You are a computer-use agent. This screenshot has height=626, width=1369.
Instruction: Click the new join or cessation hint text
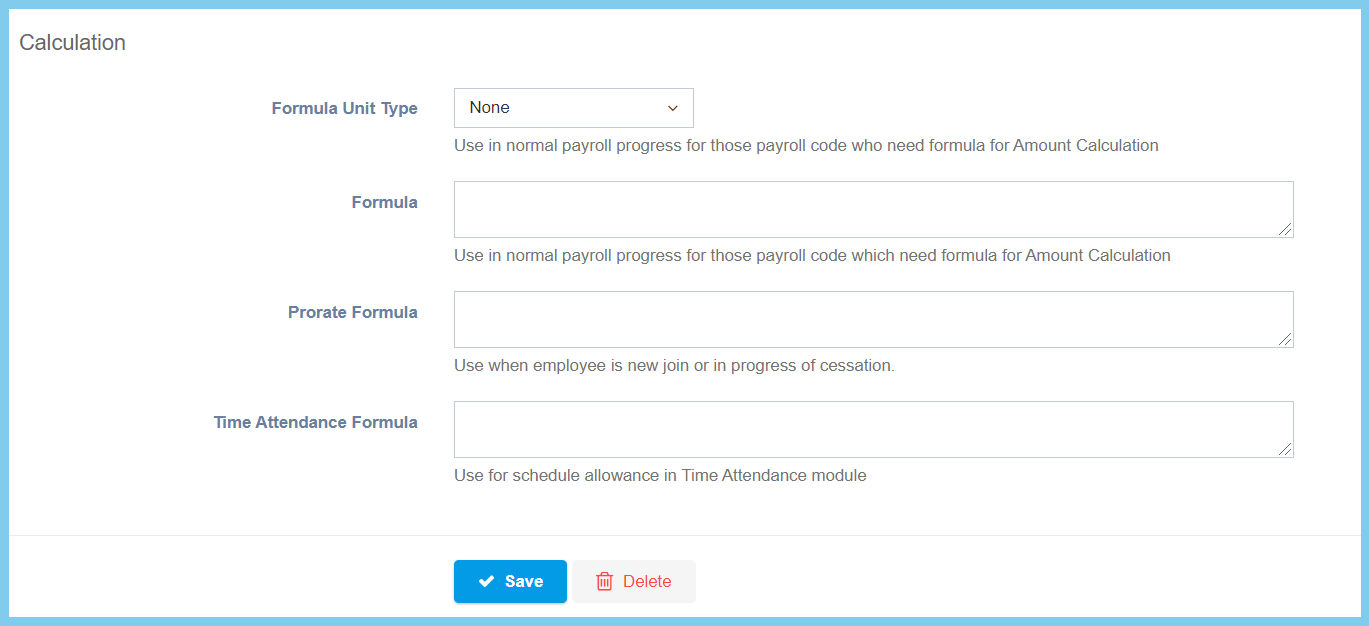[674, 365]
